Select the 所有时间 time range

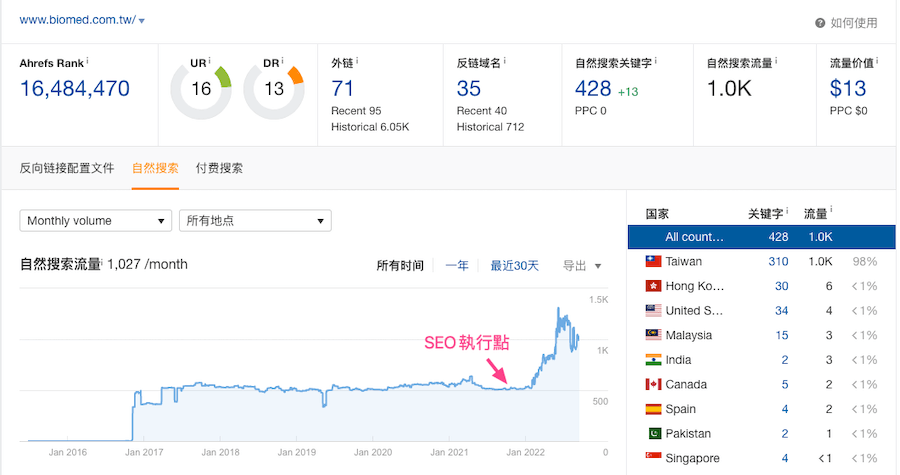[x=400, y=266]
